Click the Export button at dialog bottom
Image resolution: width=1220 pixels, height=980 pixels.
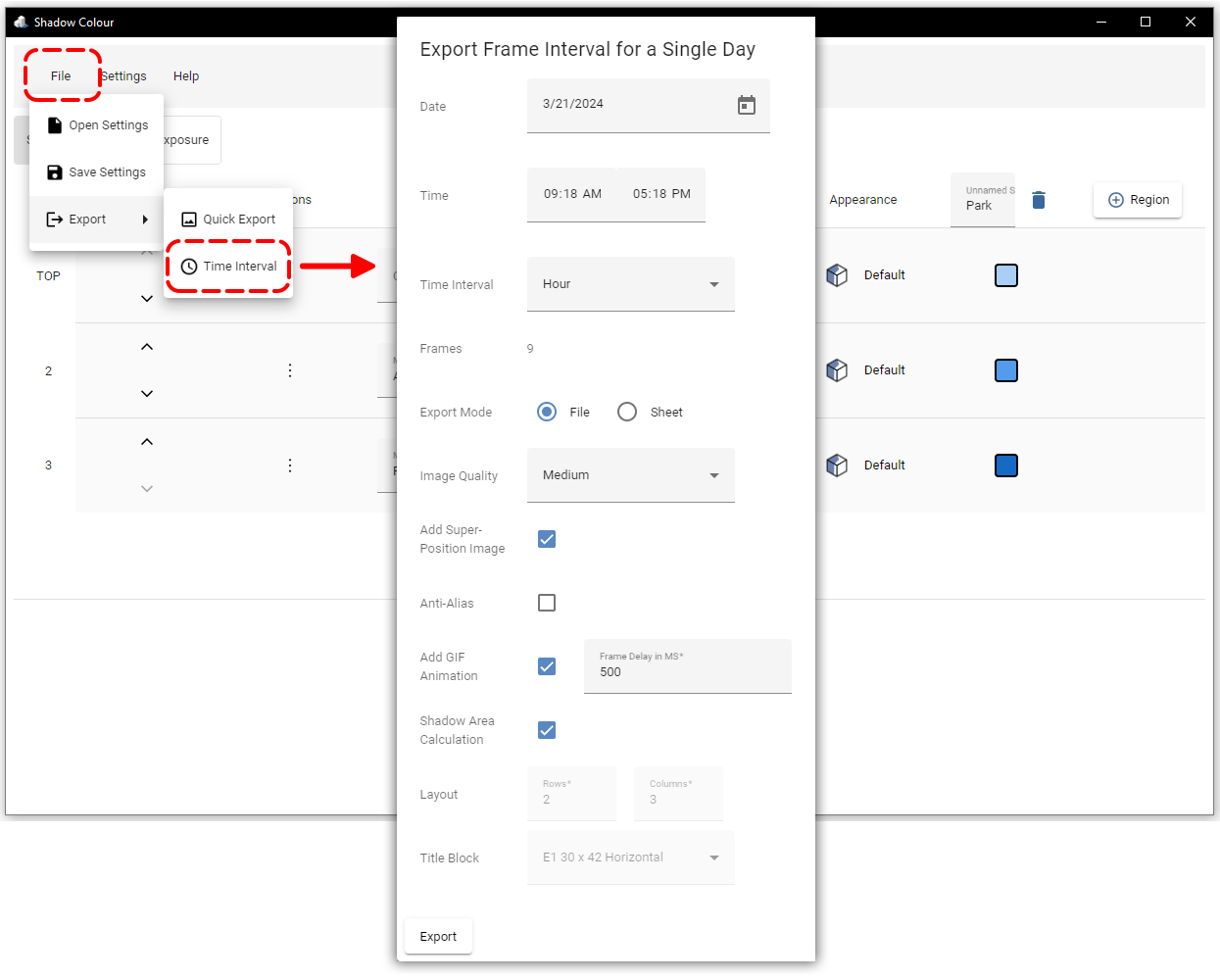pyautogui.click(x=438, y=936)
